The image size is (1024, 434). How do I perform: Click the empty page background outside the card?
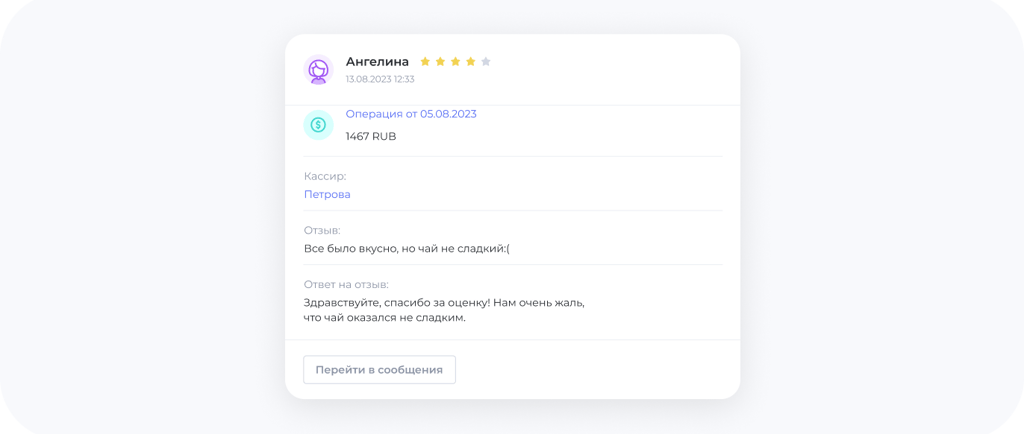tap(144, 215)
